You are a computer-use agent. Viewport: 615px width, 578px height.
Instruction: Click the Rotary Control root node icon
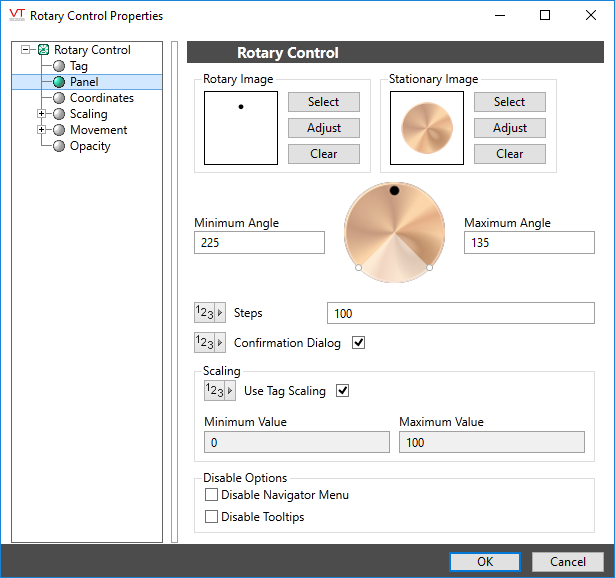point(43,50)
